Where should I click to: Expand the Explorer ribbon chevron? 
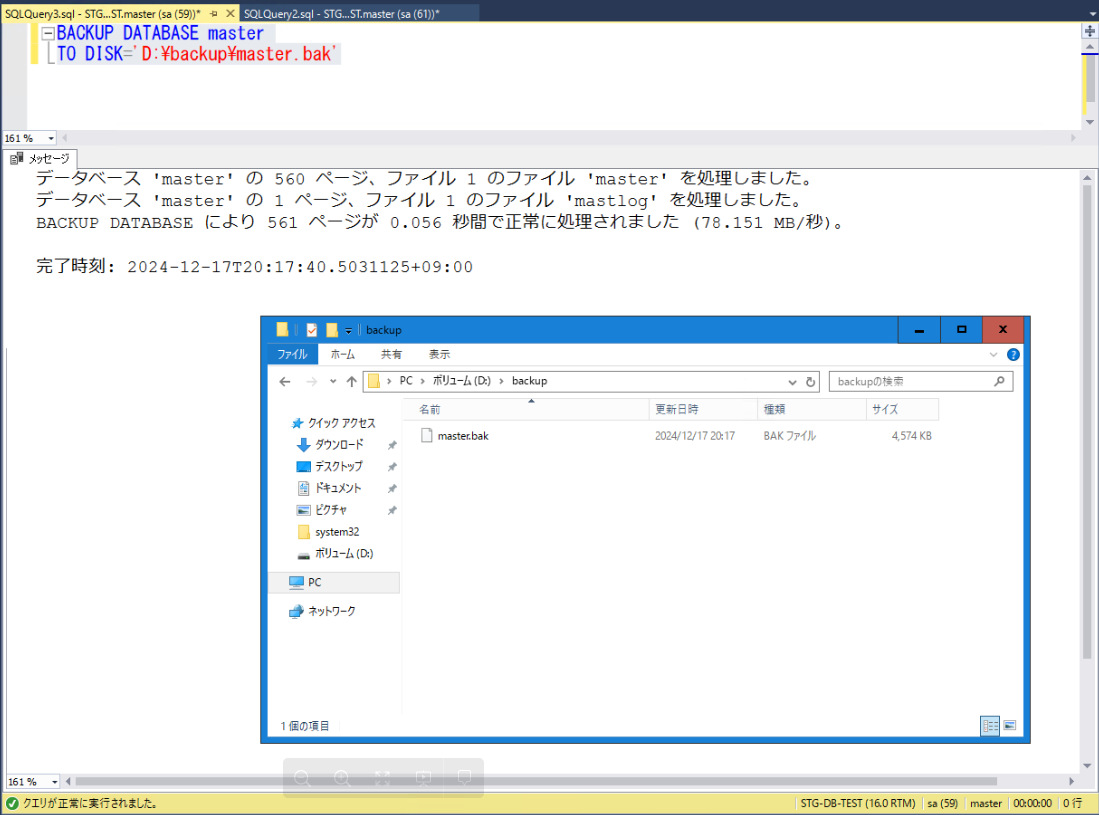coord(993,355)
